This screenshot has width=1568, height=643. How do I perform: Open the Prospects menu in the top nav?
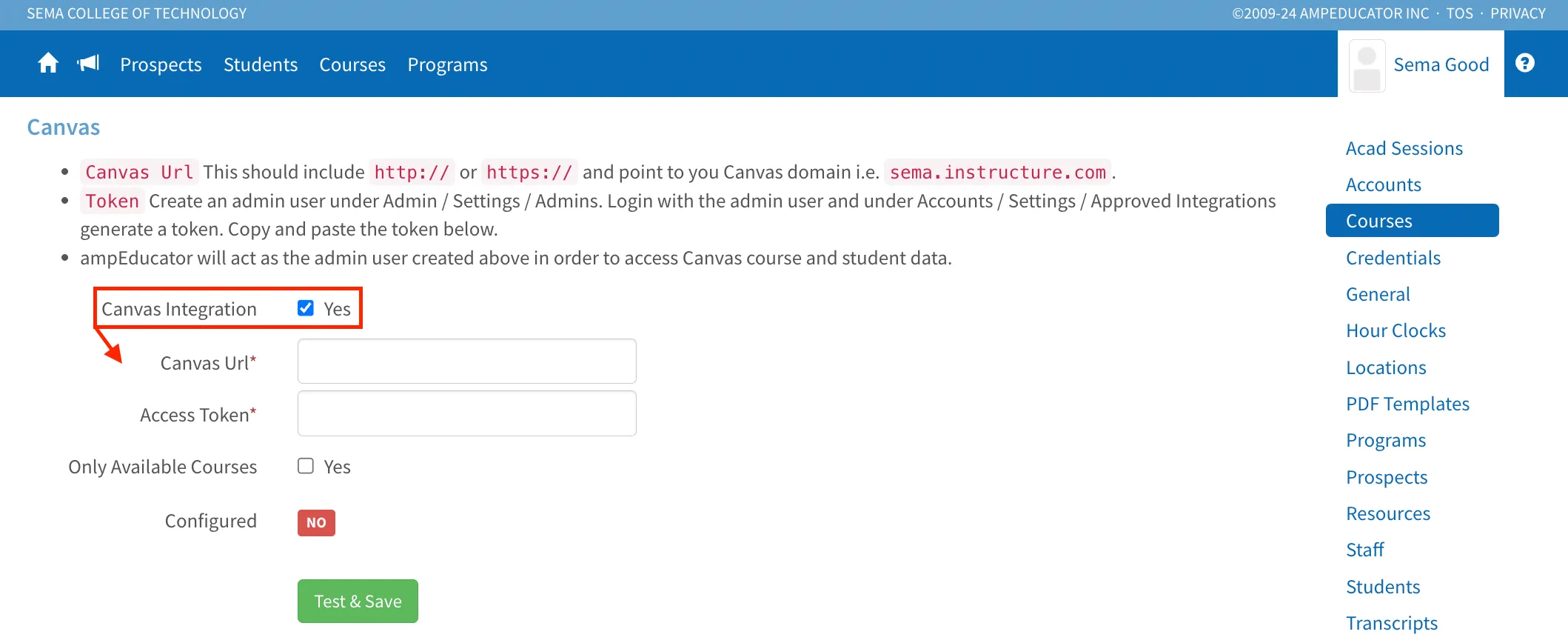pos(161,64)
